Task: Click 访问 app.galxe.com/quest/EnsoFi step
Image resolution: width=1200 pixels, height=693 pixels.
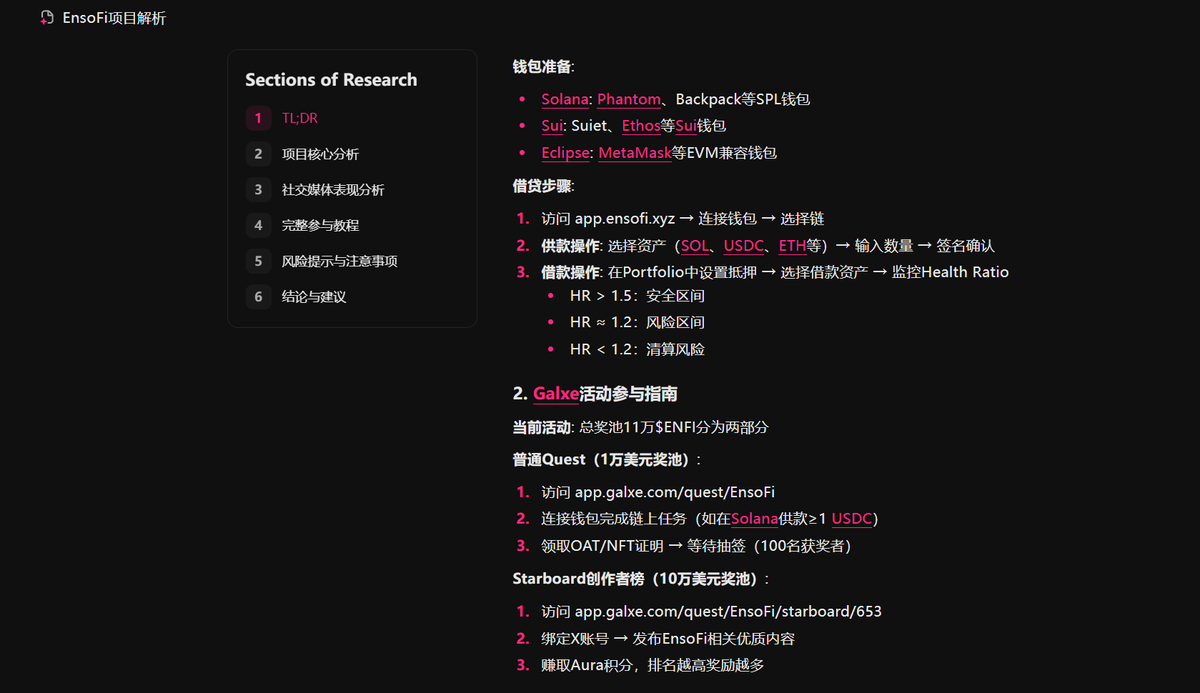Action: (x=658, y=492)
